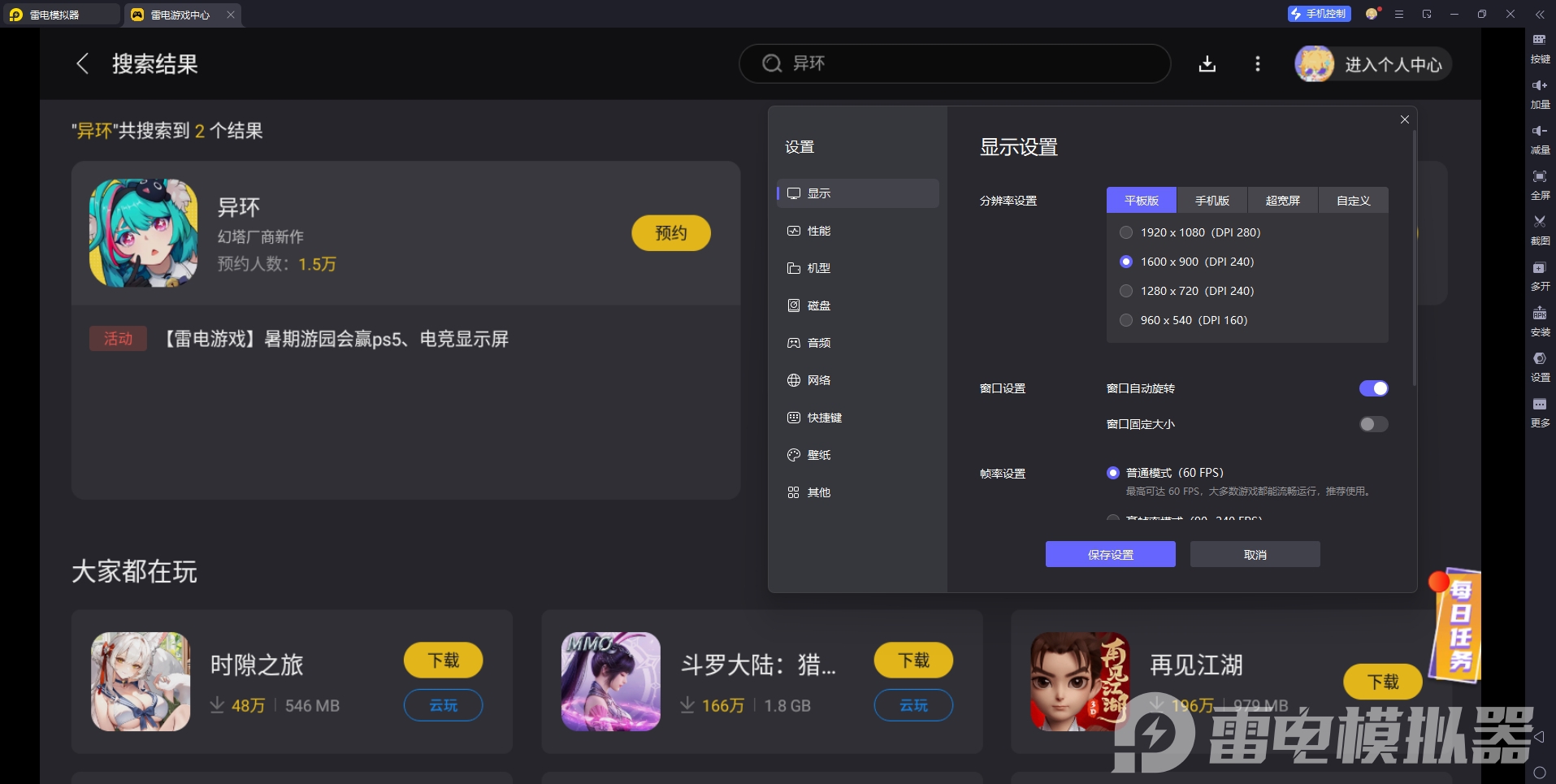Click 云玩 for 斗罗大陆

[x=914, y=705]
